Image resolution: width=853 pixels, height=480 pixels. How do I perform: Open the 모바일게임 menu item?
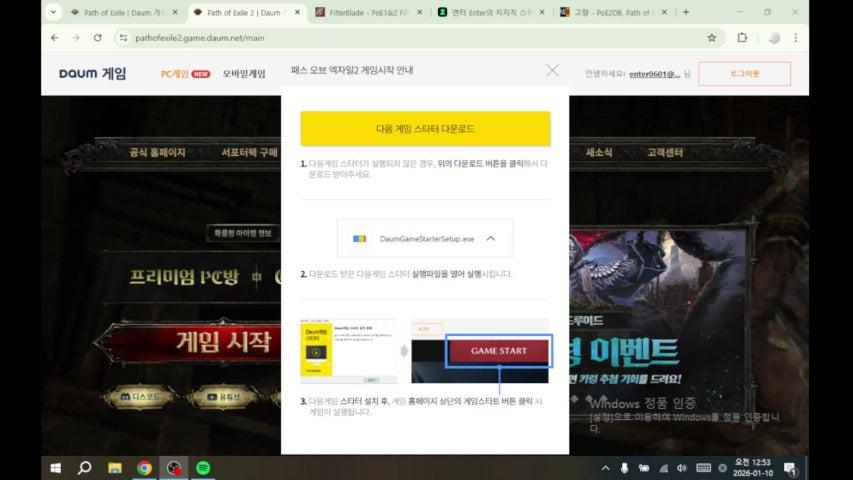tap(244, 74)
